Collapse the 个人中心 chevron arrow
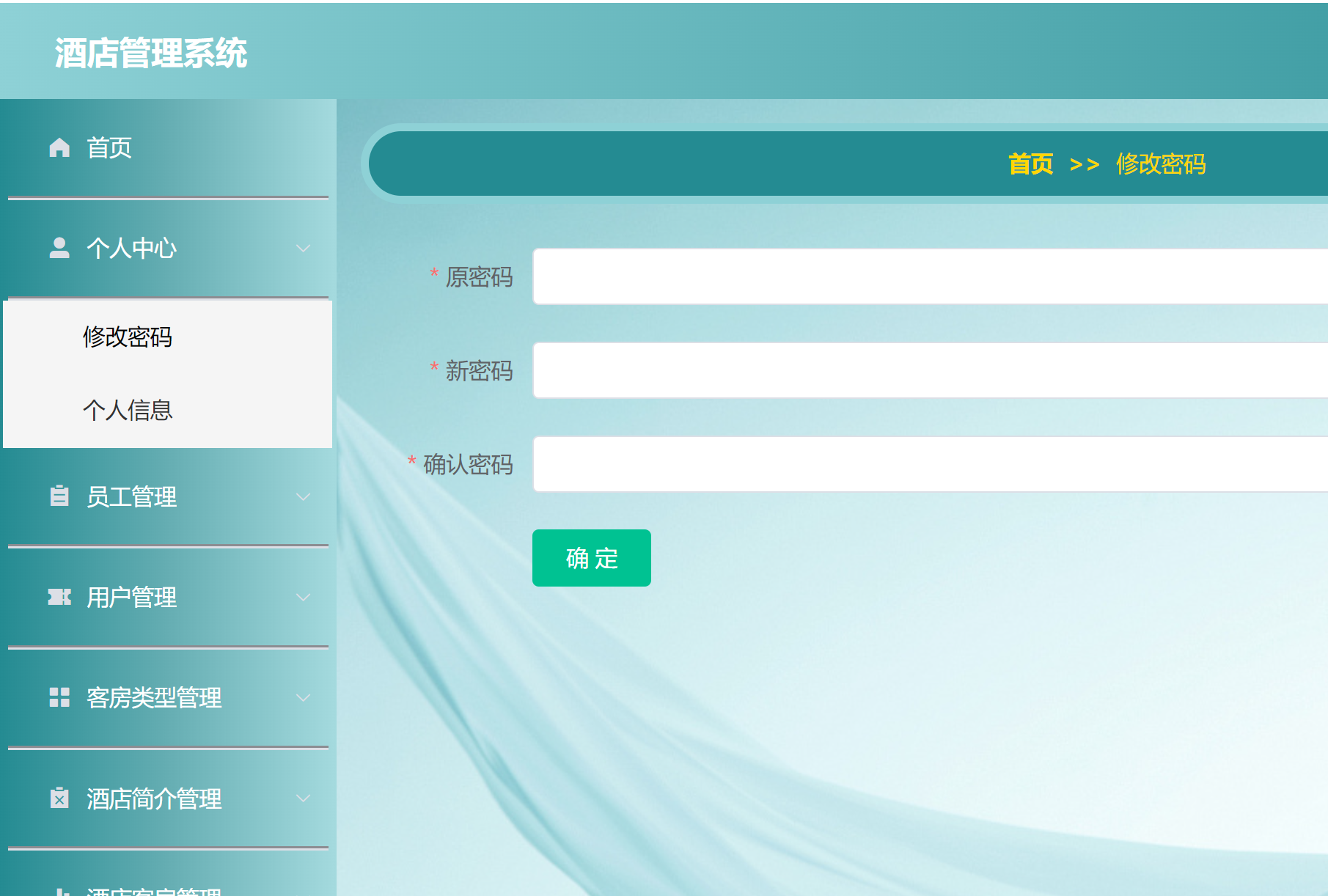This screenshot has width=1328, height=896. (303, 249)
